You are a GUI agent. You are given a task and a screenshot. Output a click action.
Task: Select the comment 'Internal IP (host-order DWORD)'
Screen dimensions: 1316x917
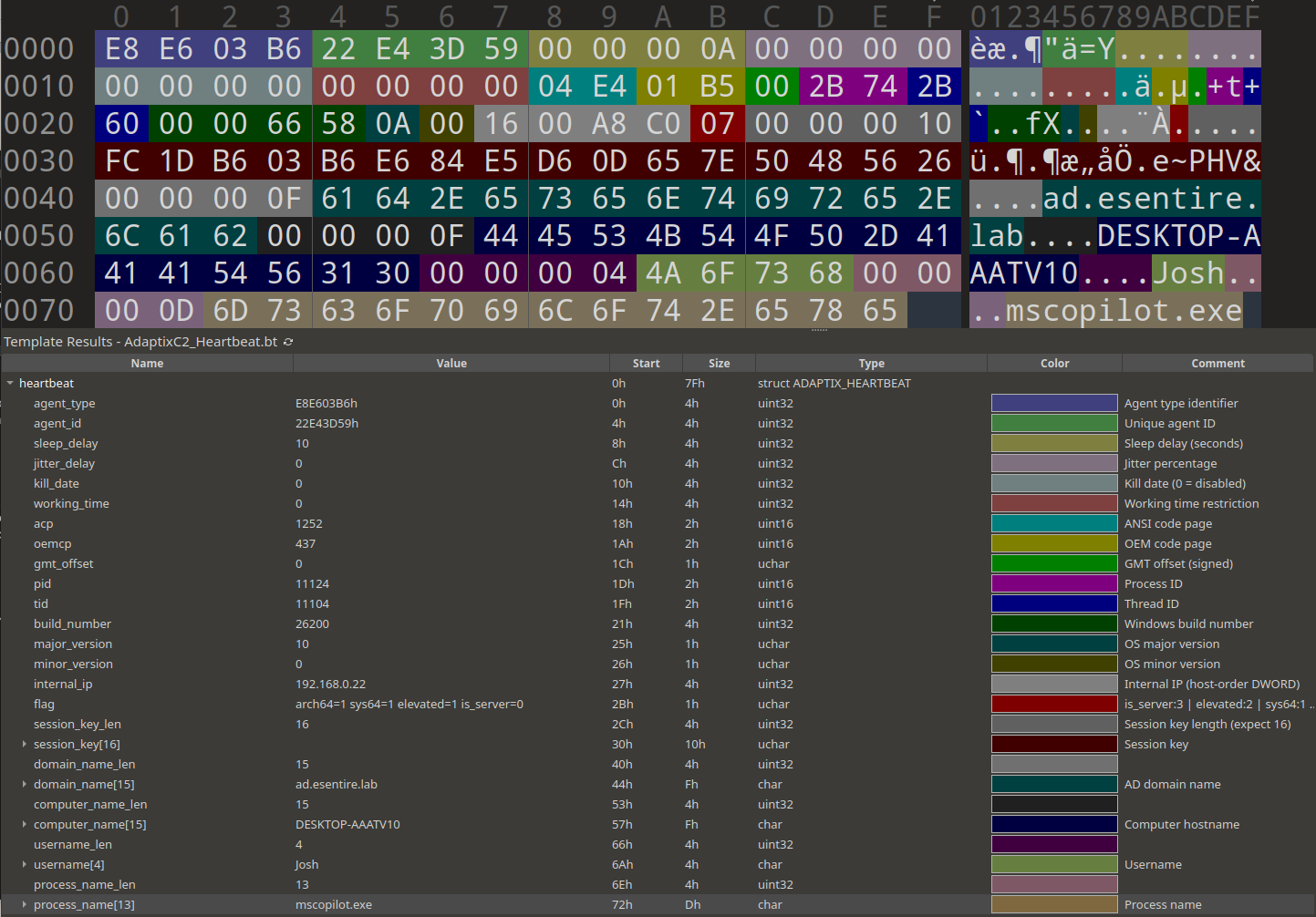[1212, 685]
